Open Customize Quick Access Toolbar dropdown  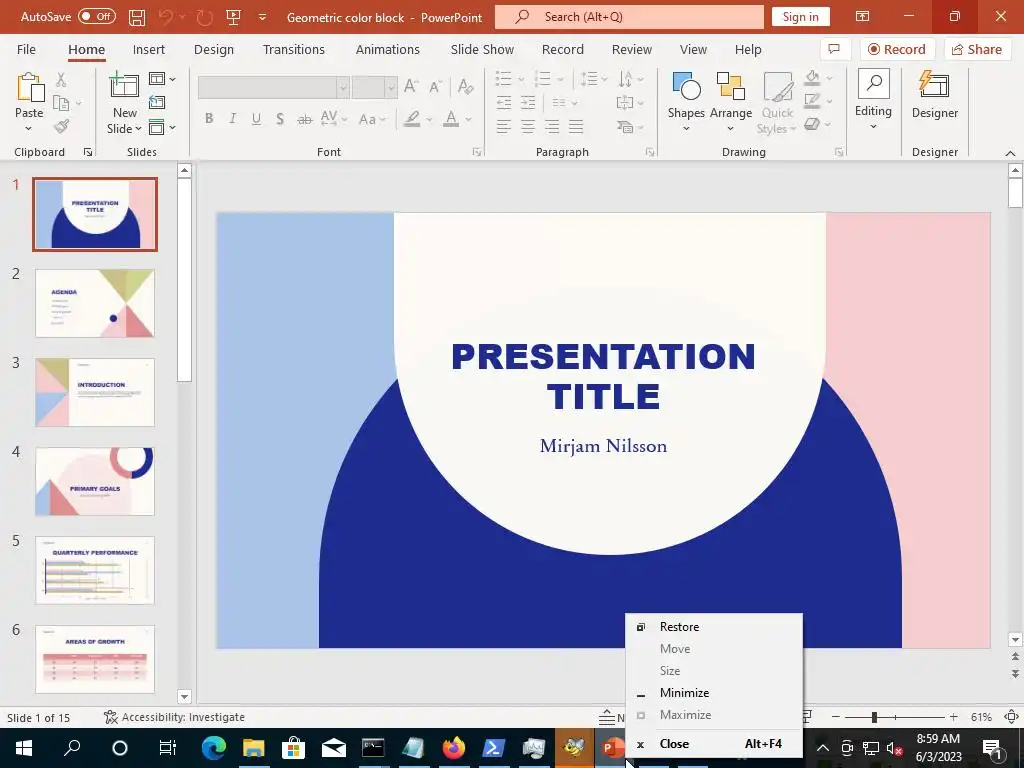[x=263, y=18]
